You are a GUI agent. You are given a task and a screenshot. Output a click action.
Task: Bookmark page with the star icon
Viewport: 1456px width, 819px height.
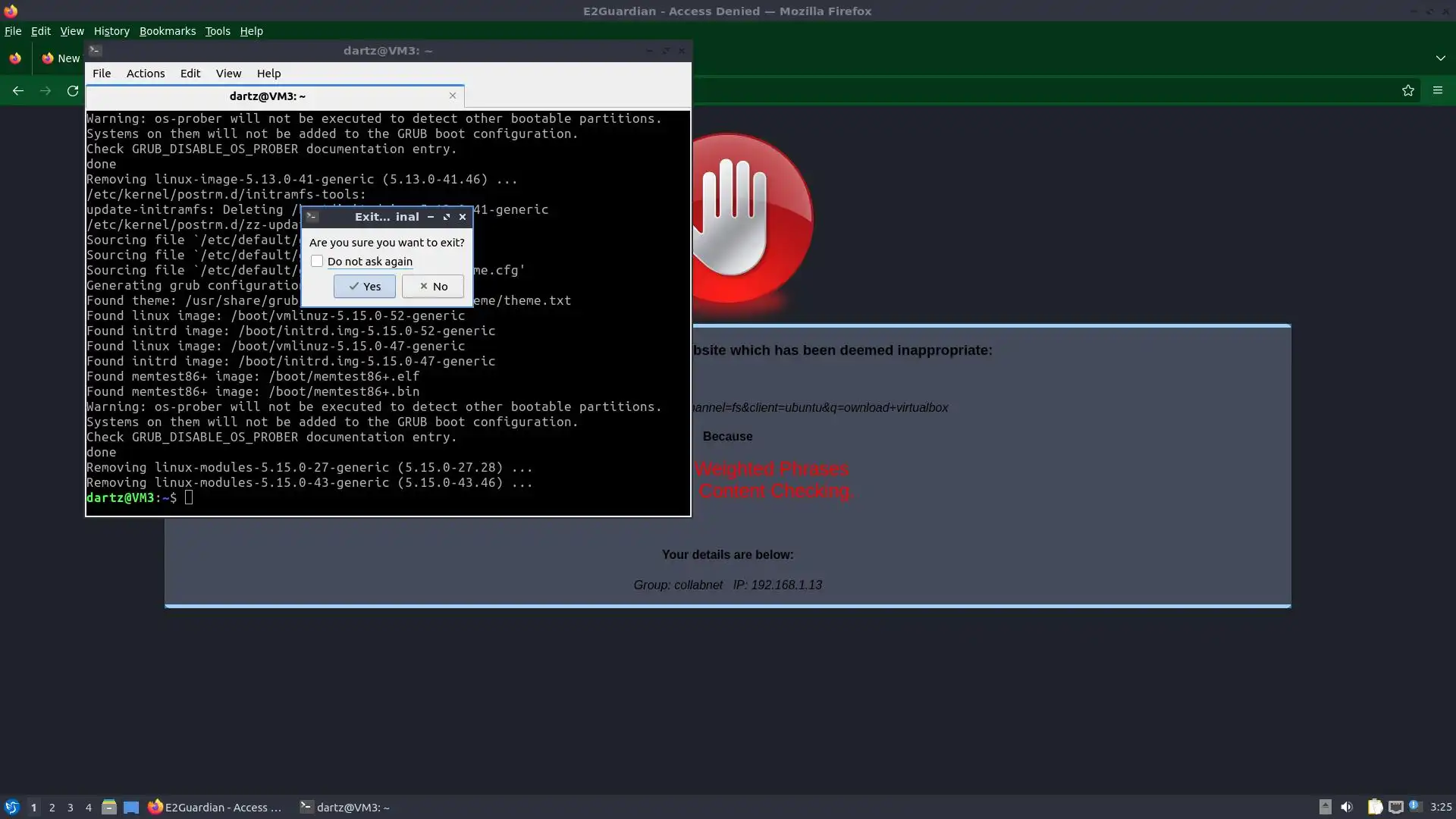point(1408,91)
